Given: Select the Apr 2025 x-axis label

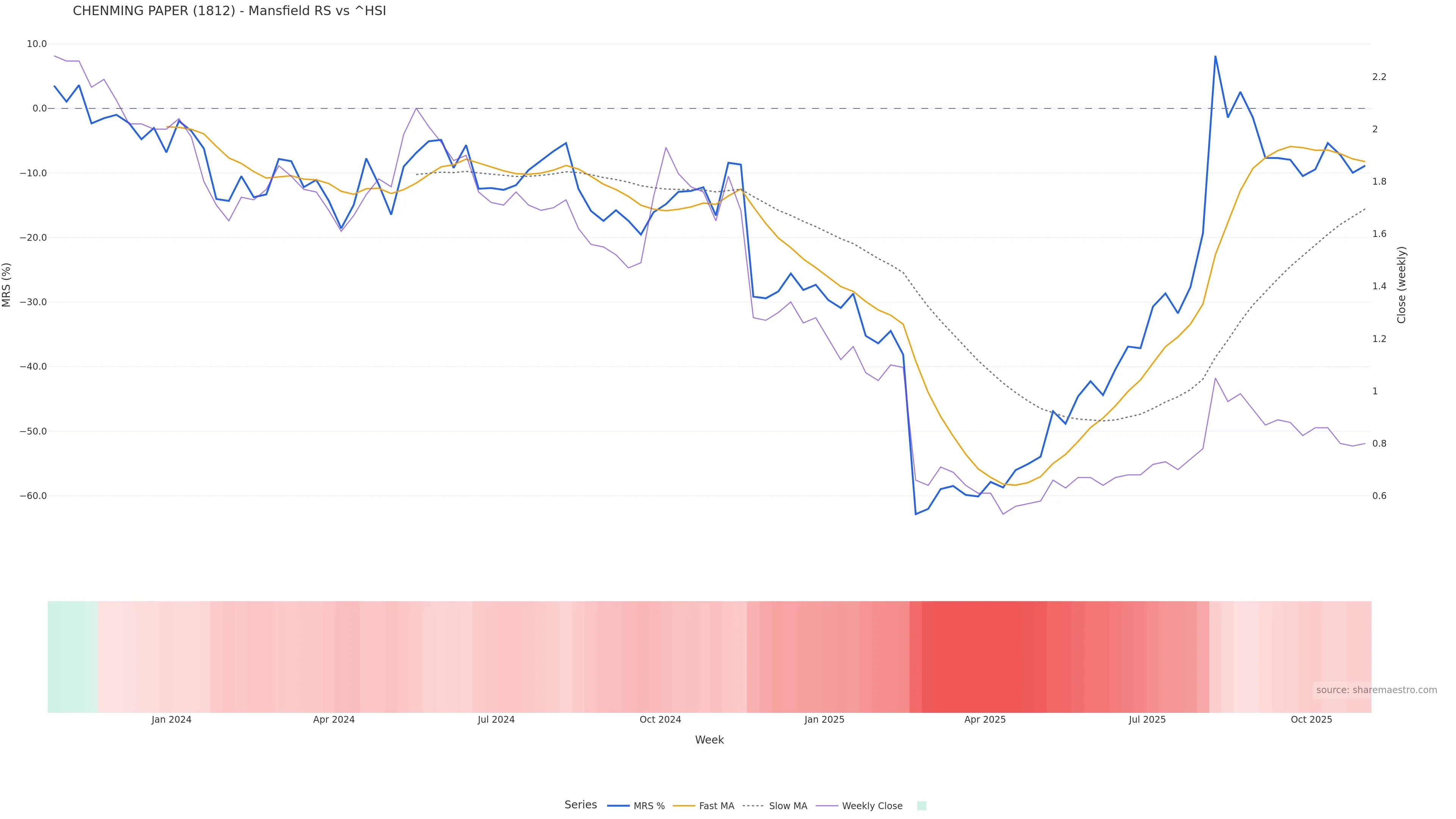Looking at the screenshot, I should [985, 720].
